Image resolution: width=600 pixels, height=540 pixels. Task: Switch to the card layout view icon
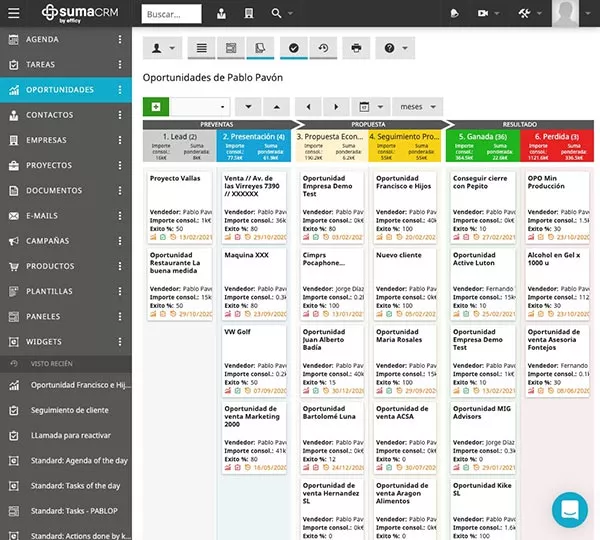pos(231,48)
